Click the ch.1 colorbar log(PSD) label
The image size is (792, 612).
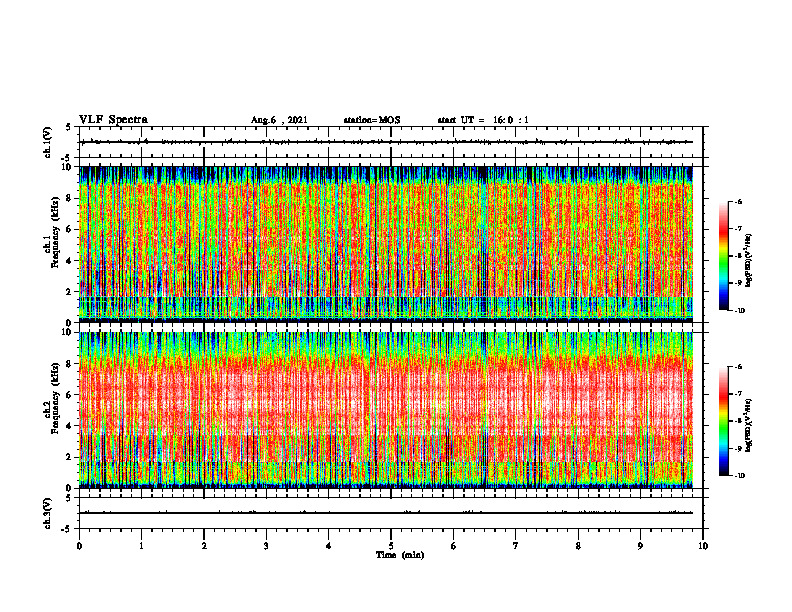[748, 260]
